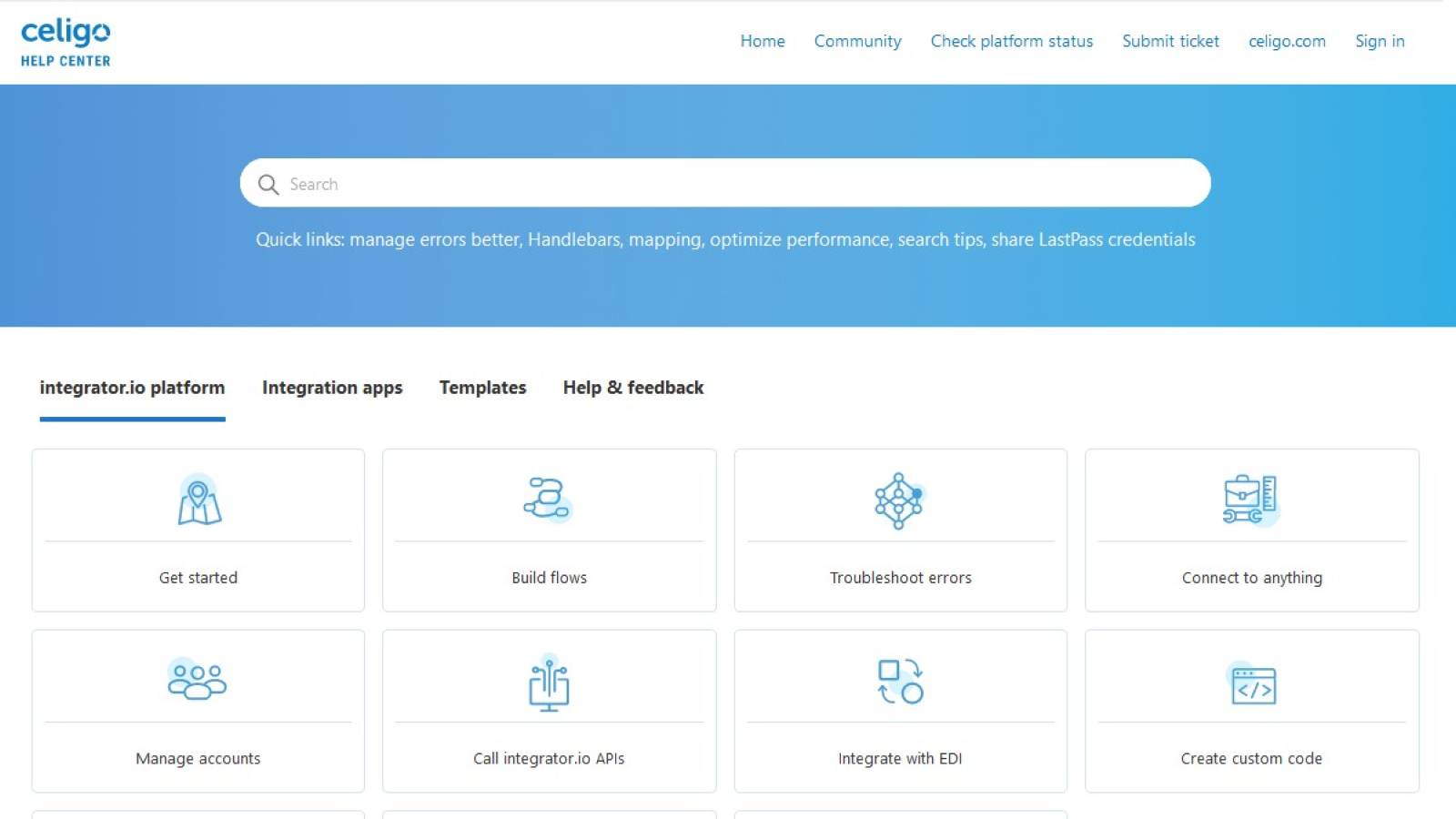Click the Celigo Help Center logo
1456x819 pixels.
(x=66, y=42)
